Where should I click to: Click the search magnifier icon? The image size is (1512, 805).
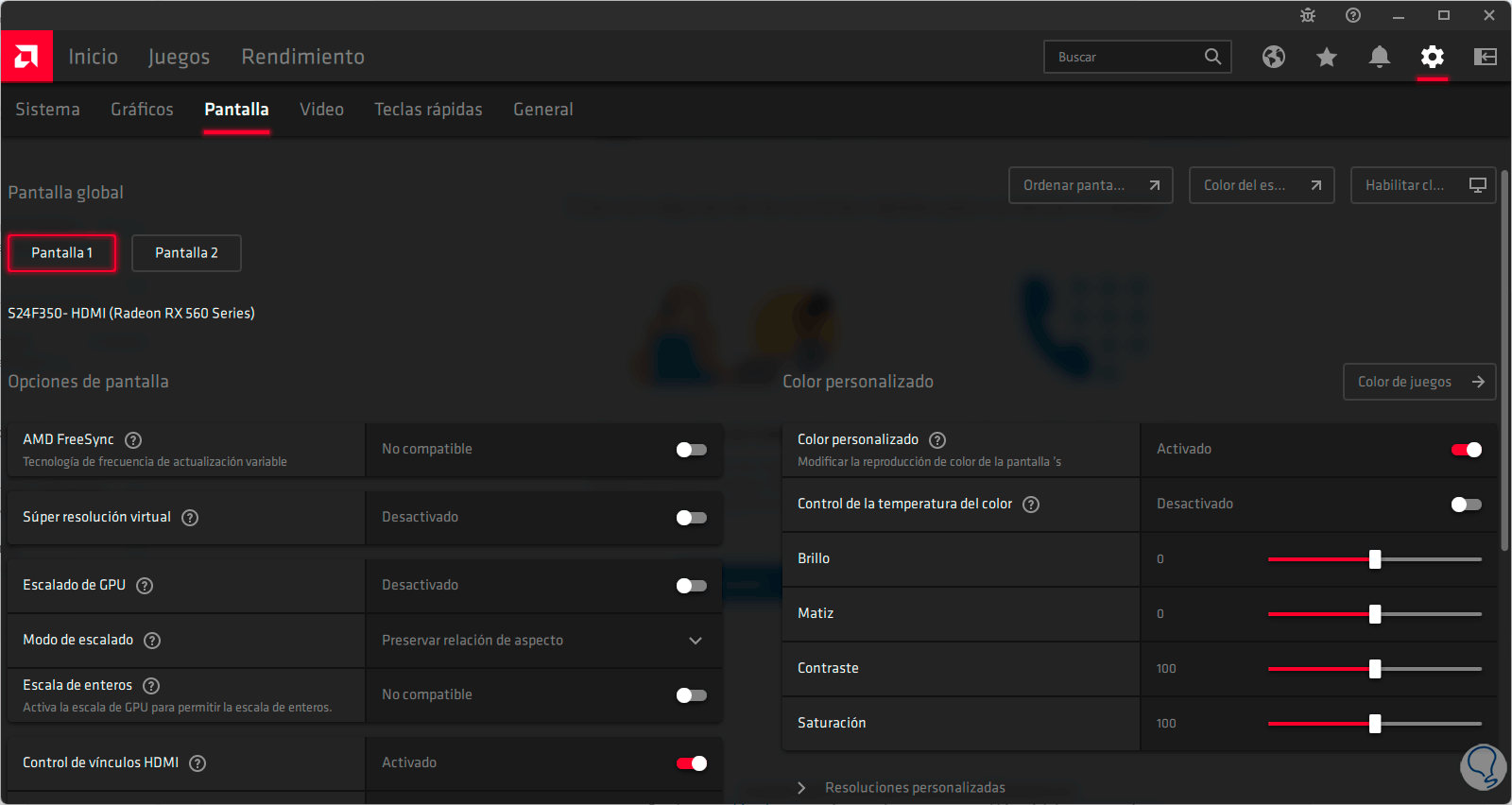pos(1212,57)
